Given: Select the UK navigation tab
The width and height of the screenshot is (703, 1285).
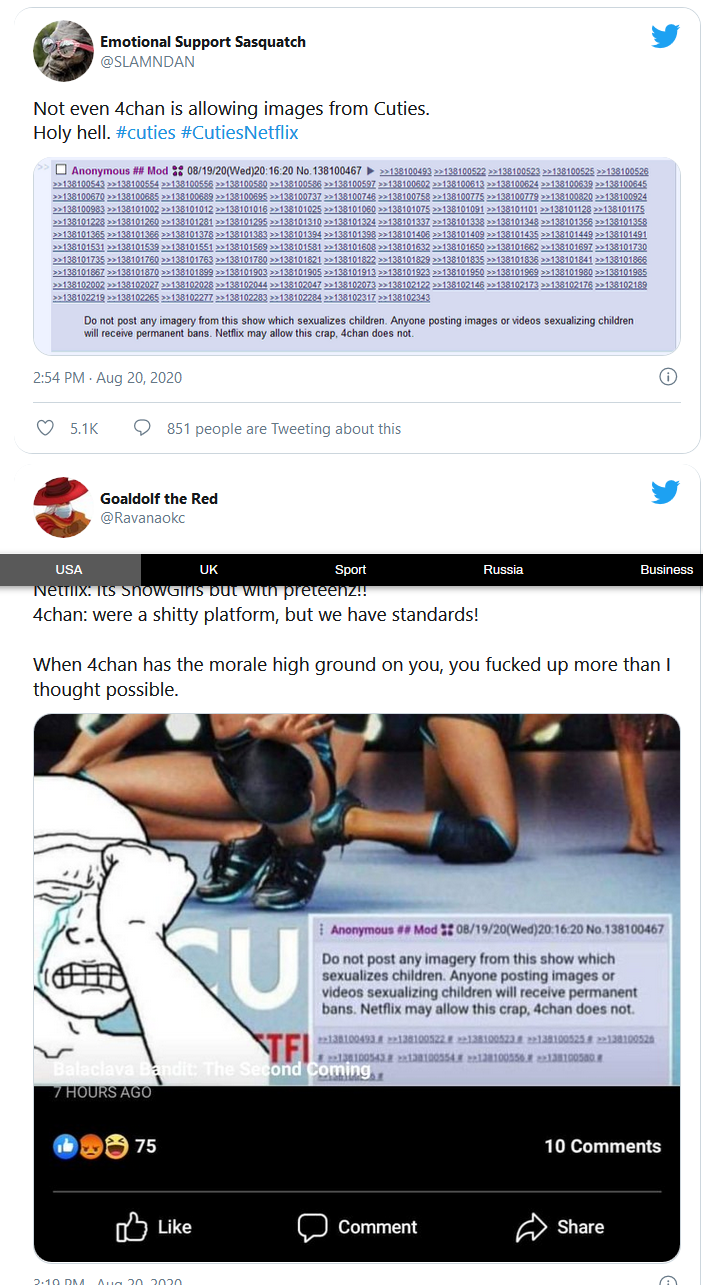Looking at the screenshot, I should coord(208,569).
